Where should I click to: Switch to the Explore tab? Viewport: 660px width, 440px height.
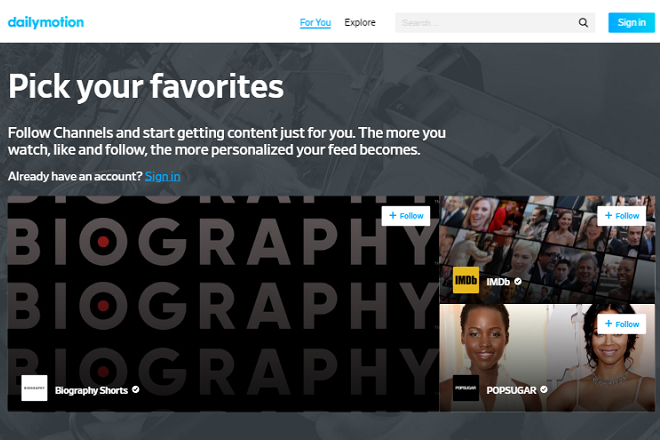click(x=360, y=23)
